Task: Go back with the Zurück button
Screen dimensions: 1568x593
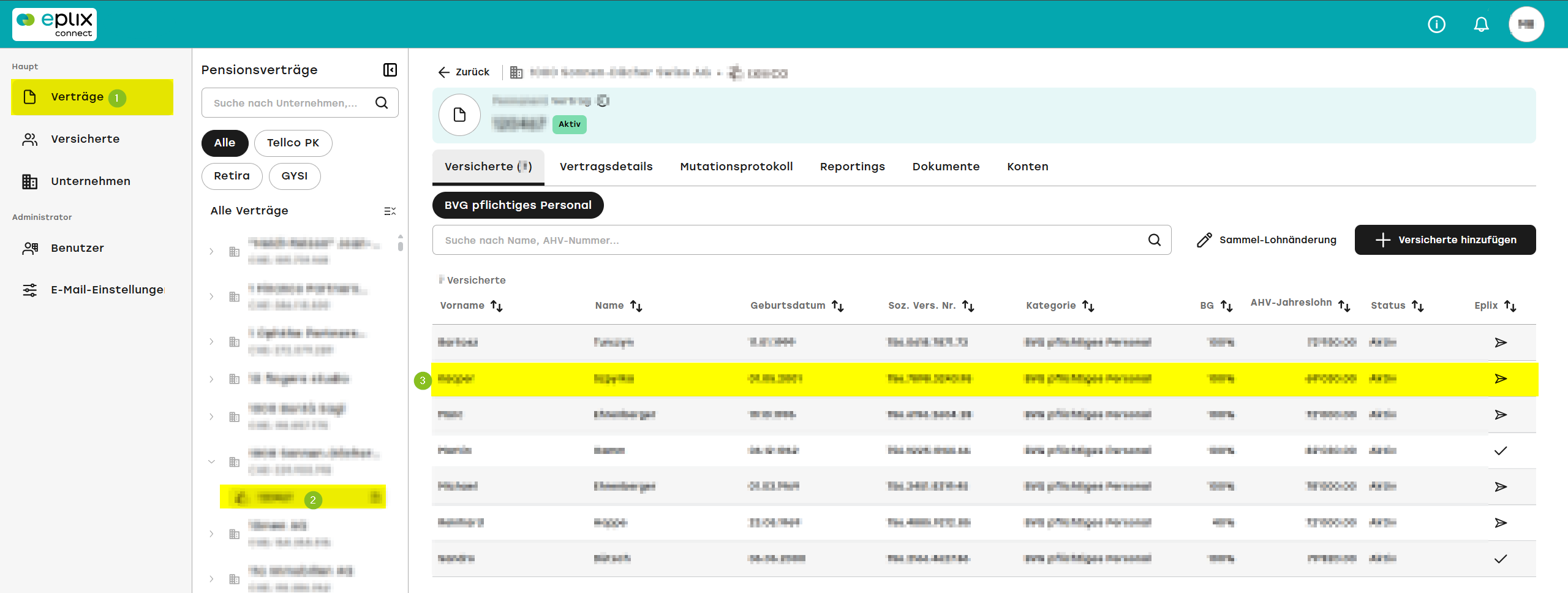Action: coord(464,72)
